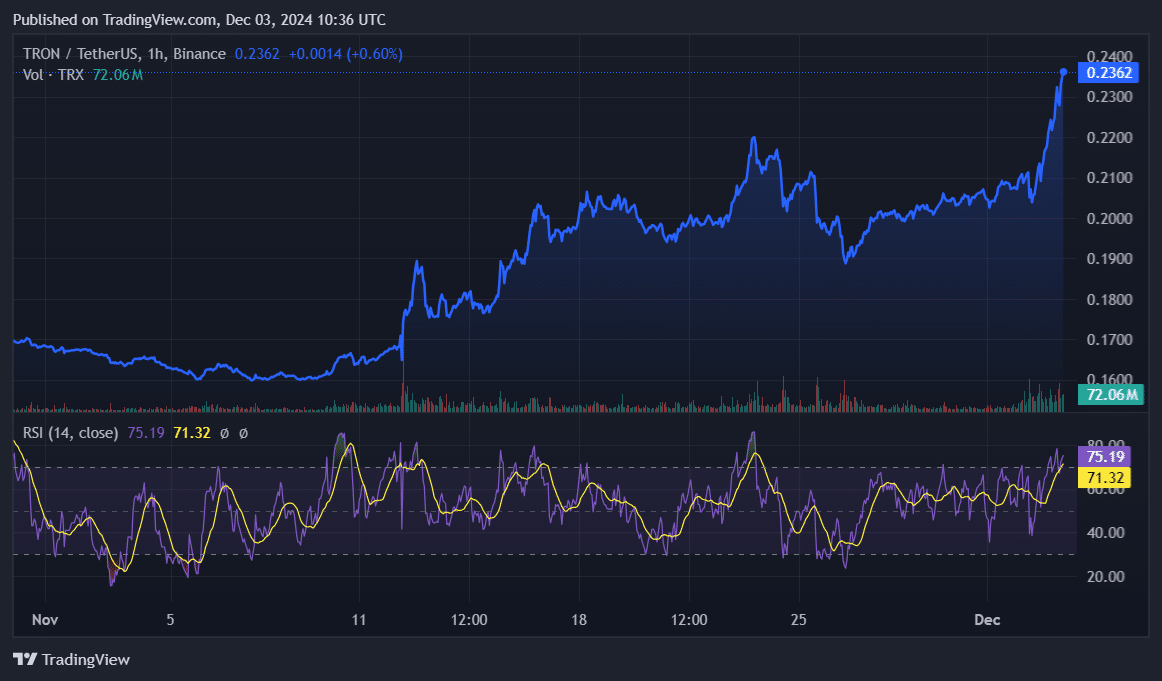Click the purple 75.19 RSI value tag
1162x681 pixels.
tap(1106, 457)
